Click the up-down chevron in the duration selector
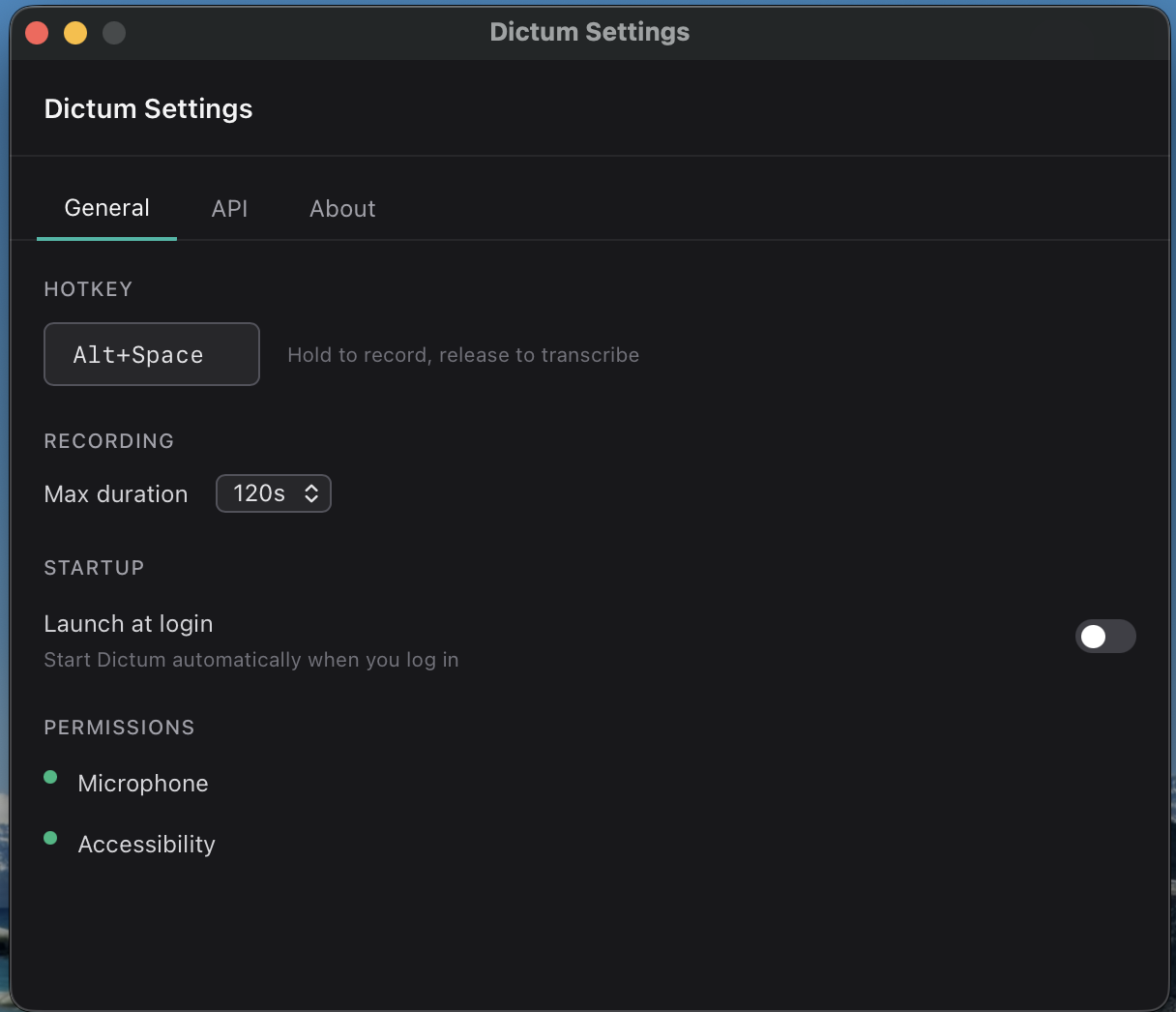 pos(311,493)
